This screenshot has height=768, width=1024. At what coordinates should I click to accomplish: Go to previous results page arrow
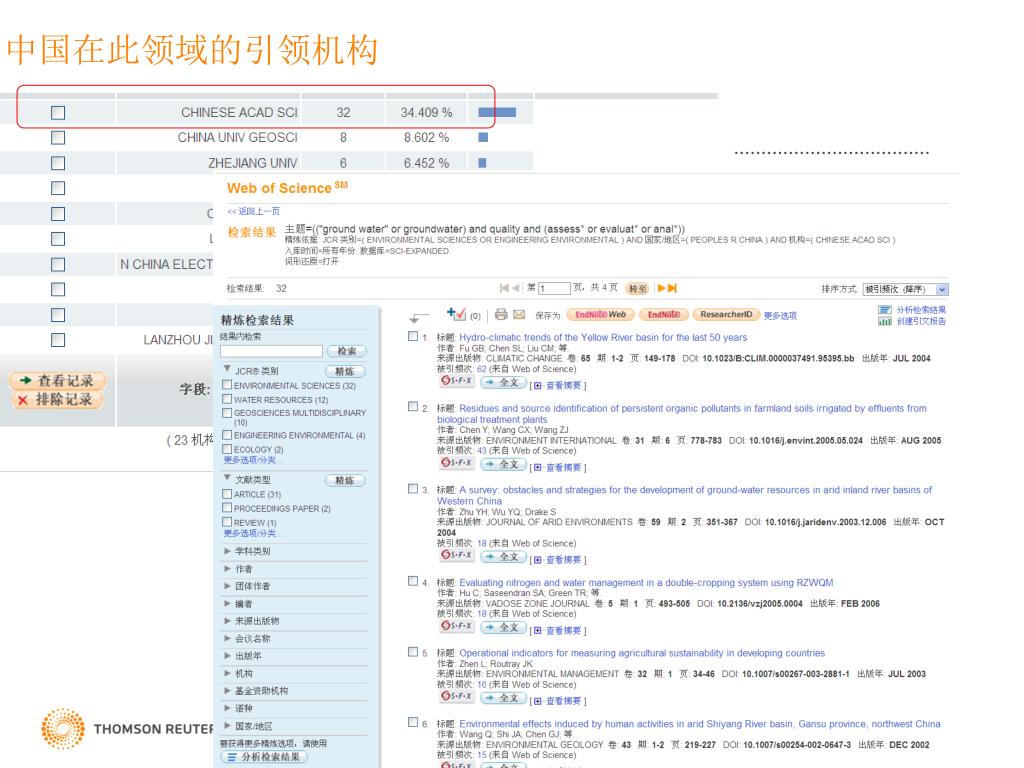516,288
